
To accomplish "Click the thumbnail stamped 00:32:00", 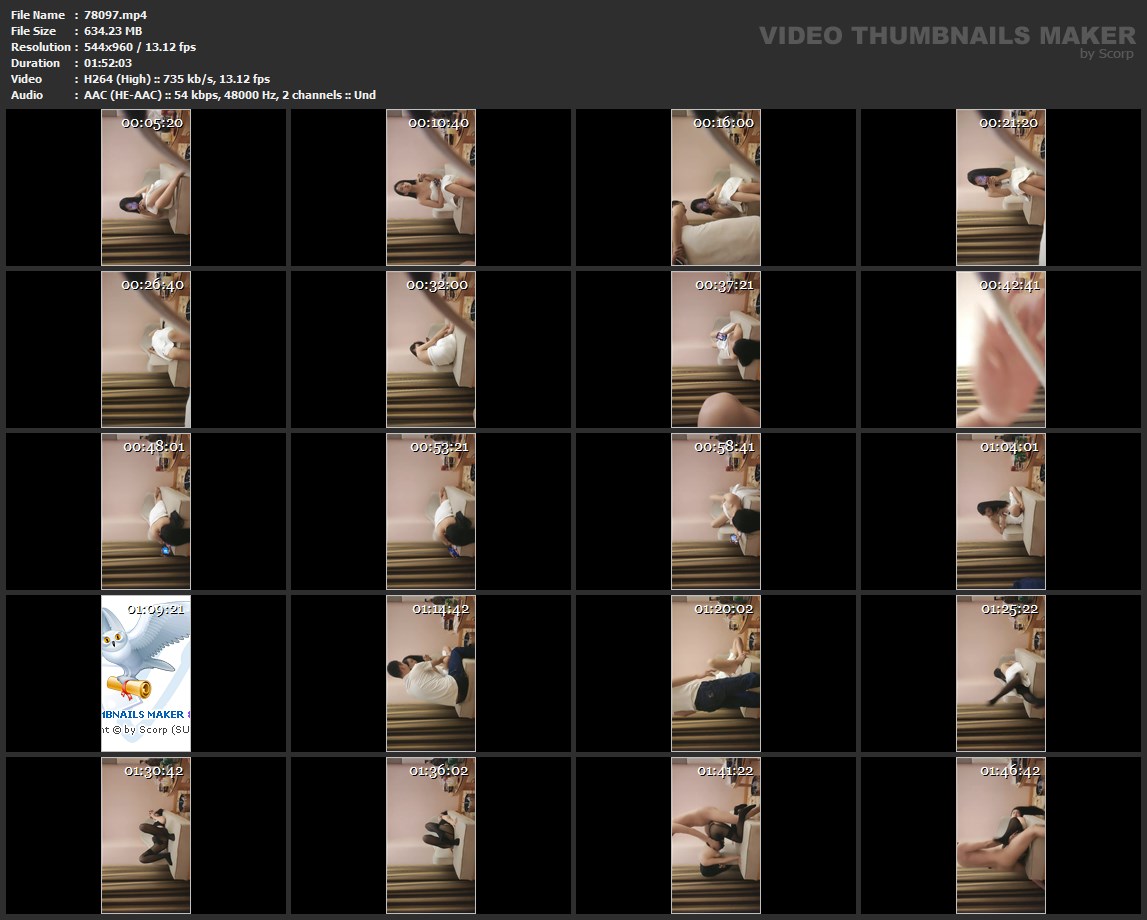I will 431,349.
